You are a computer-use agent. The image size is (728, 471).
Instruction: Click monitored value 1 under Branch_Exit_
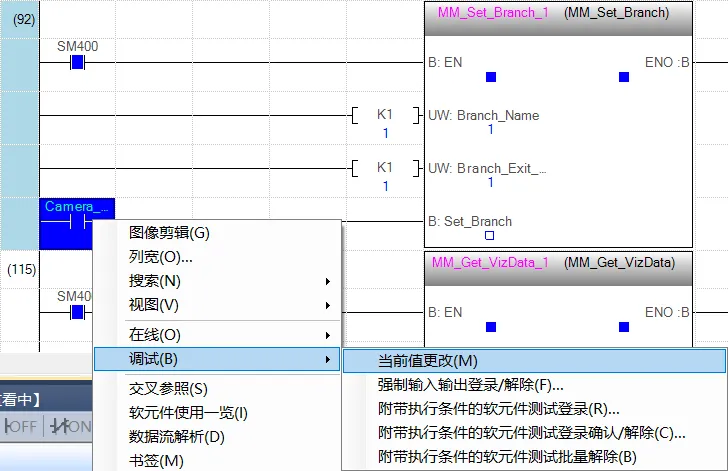click(490, 183)
